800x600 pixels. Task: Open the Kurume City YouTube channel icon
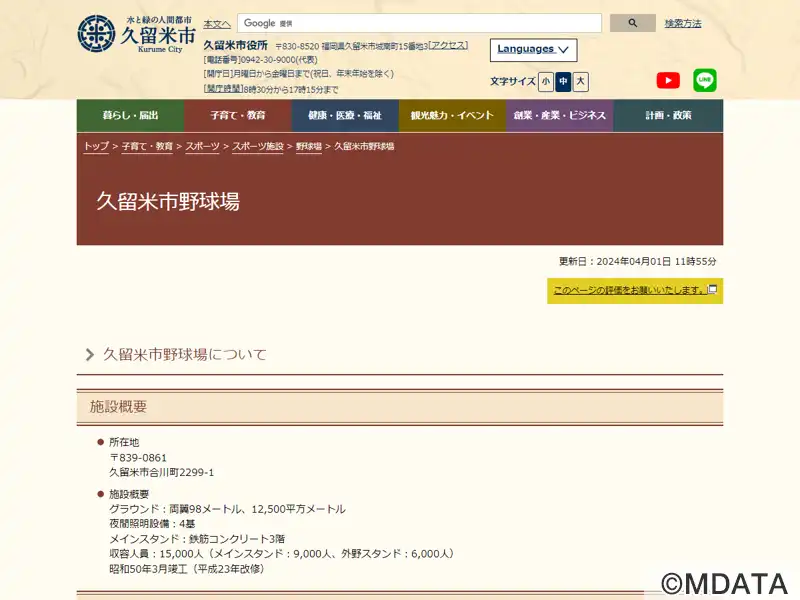point(668,81)
